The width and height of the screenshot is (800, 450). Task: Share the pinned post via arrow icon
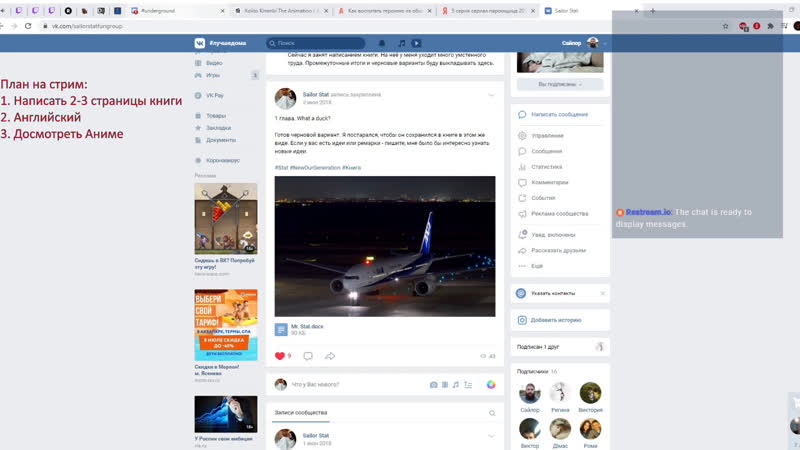click(x=330, y=356)
